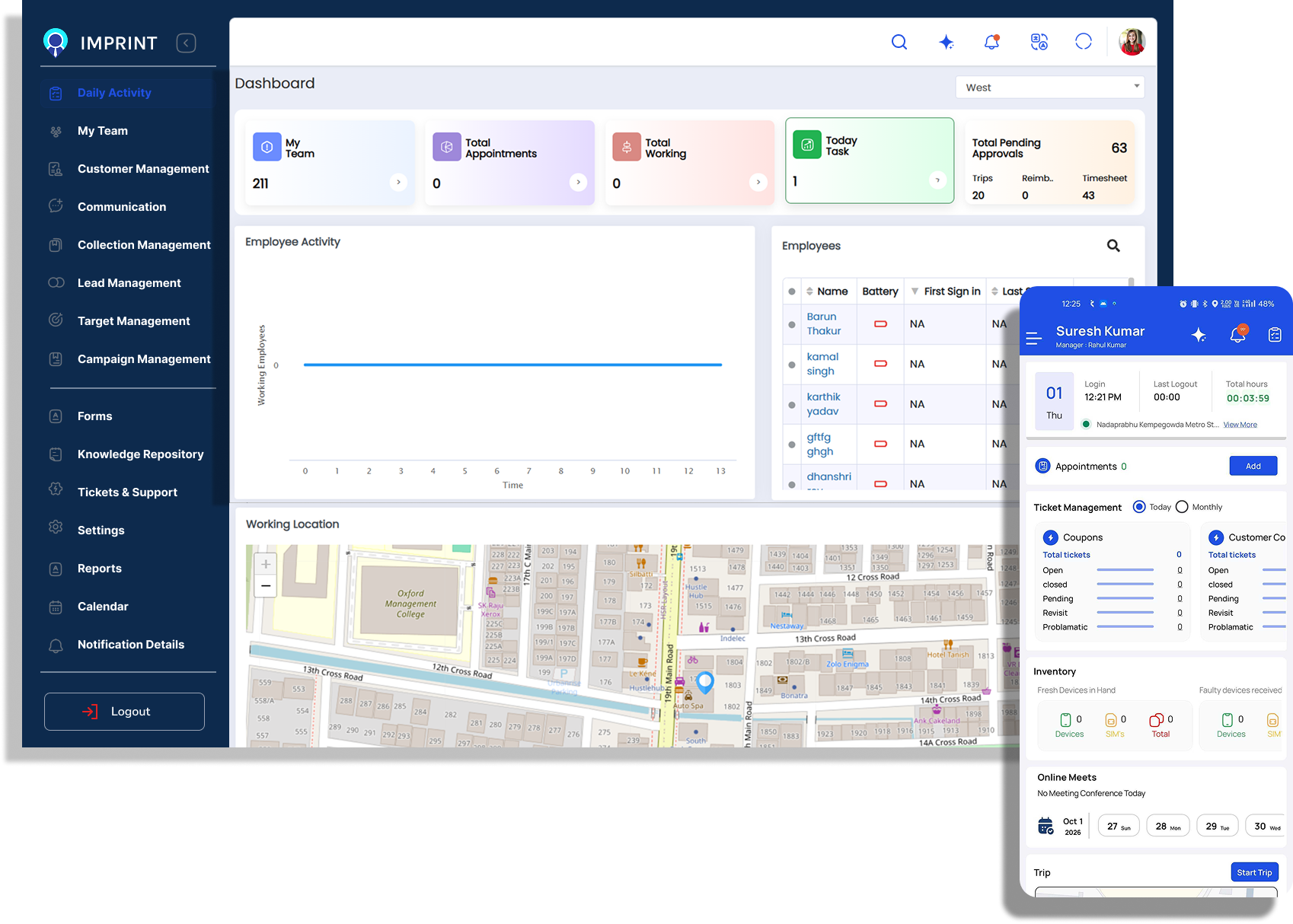Open notifications bell in the top bar
The width and height of the screenshot is (1293, 924).
pyautogui.click(x=991, y=42)
